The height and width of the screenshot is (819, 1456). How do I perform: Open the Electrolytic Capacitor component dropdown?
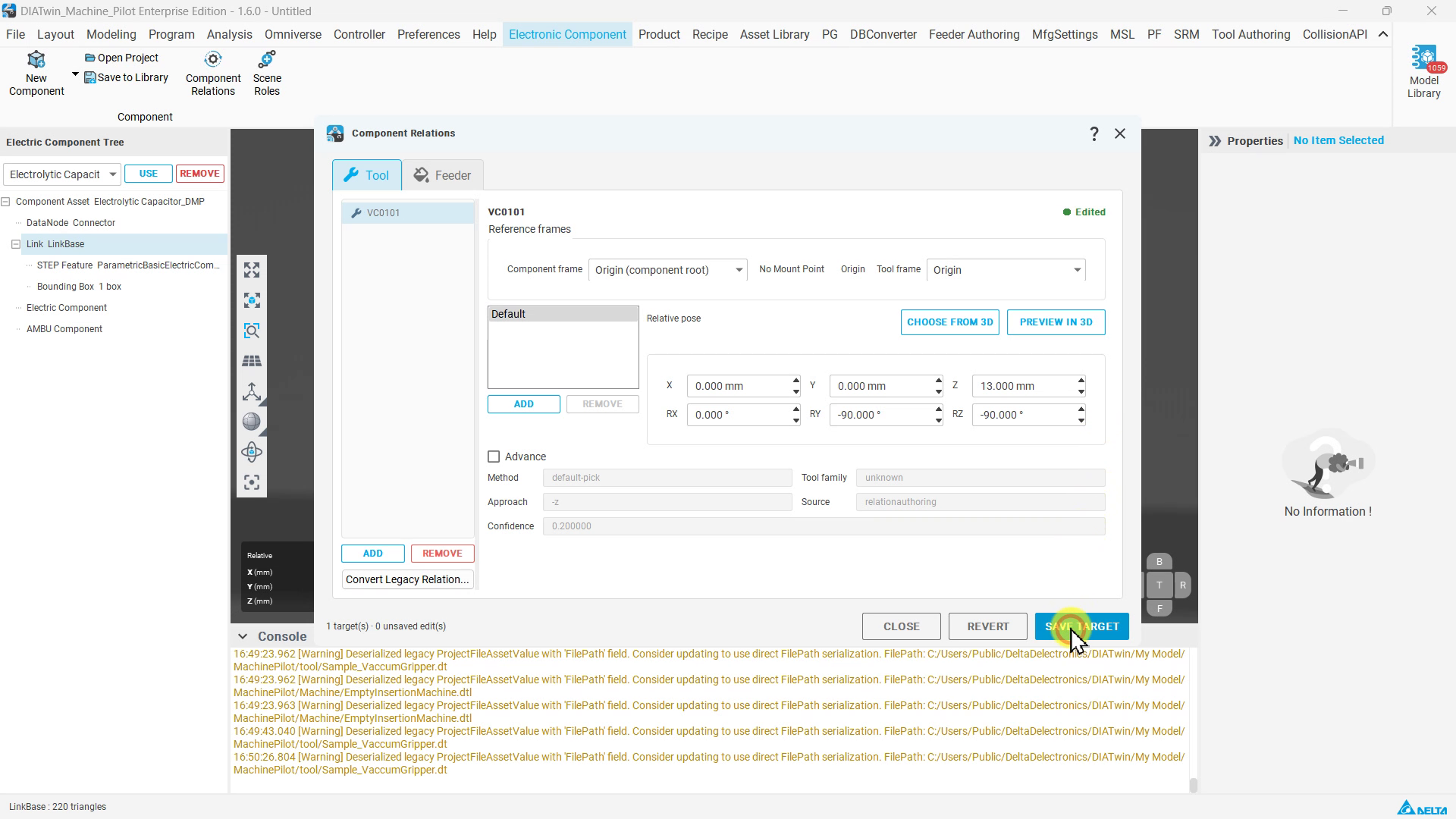pyautogui.click(x=62, y=174)
